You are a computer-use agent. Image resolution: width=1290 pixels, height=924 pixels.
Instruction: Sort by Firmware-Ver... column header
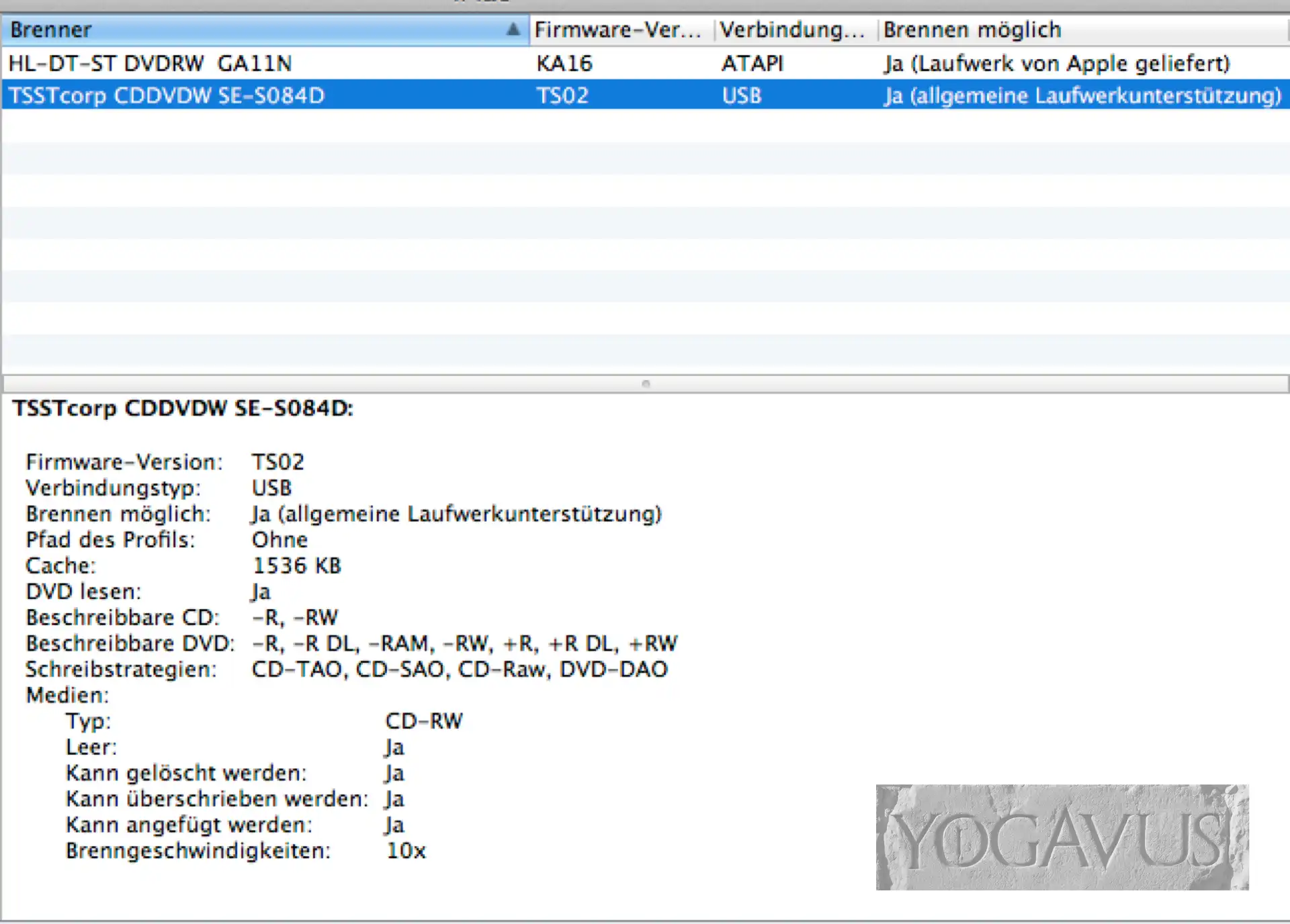click(x=618, y=30)
